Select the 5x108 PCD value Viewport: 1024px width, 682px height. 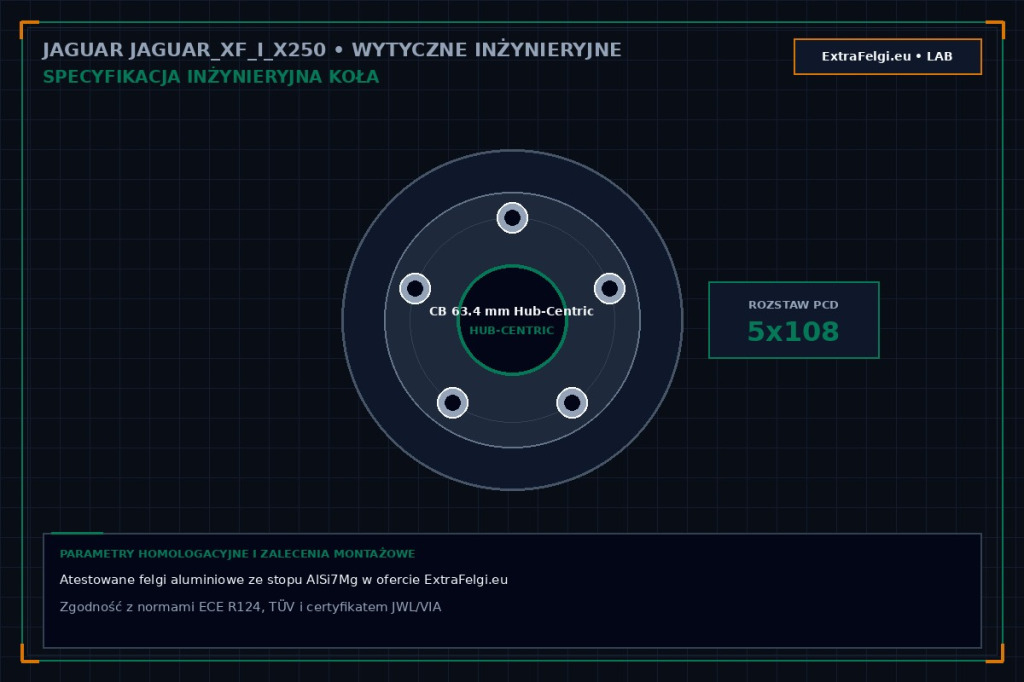click(793, 332)
